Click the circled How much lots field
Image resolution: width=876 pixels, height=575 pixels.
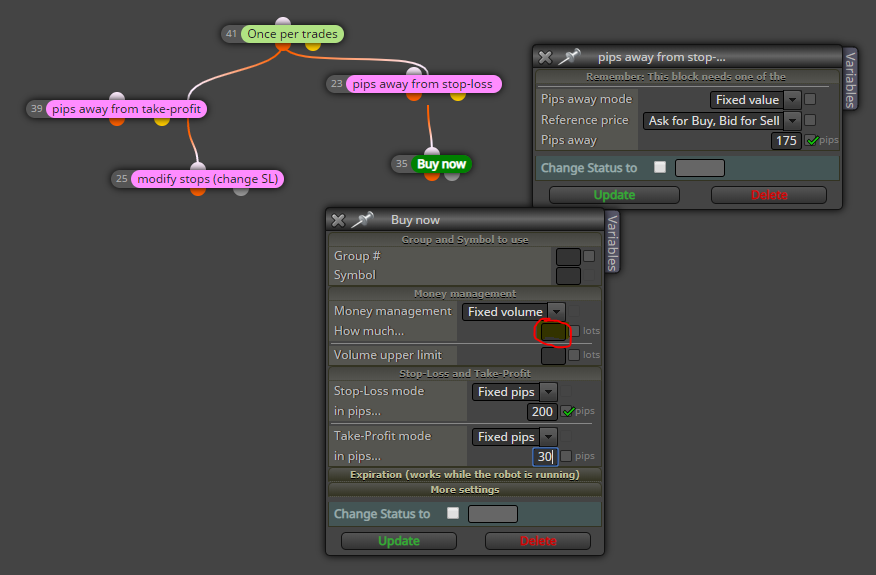[553, 331]
